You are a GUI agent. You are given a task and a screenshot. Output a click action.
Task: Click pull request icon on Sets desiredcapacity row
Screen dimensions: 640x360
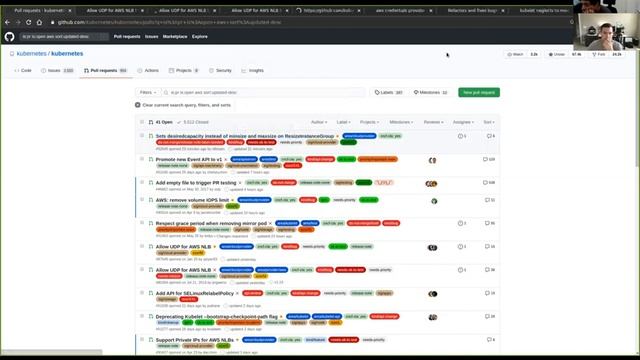point(151,136)
